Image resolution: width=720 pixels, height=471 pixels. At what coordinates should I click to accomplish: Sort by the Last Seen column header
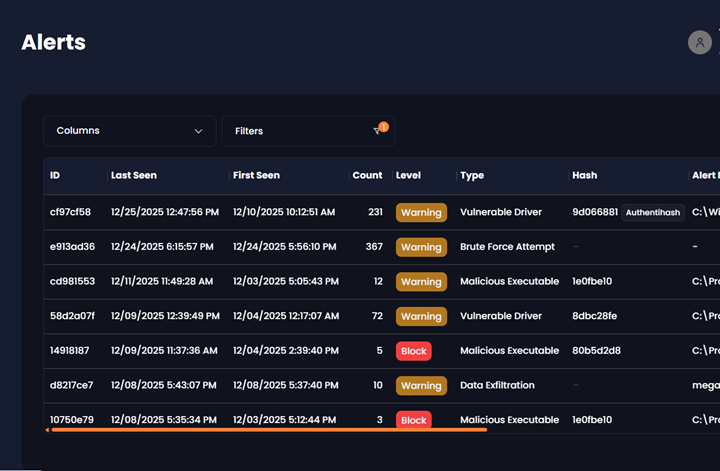coord(134,175)
